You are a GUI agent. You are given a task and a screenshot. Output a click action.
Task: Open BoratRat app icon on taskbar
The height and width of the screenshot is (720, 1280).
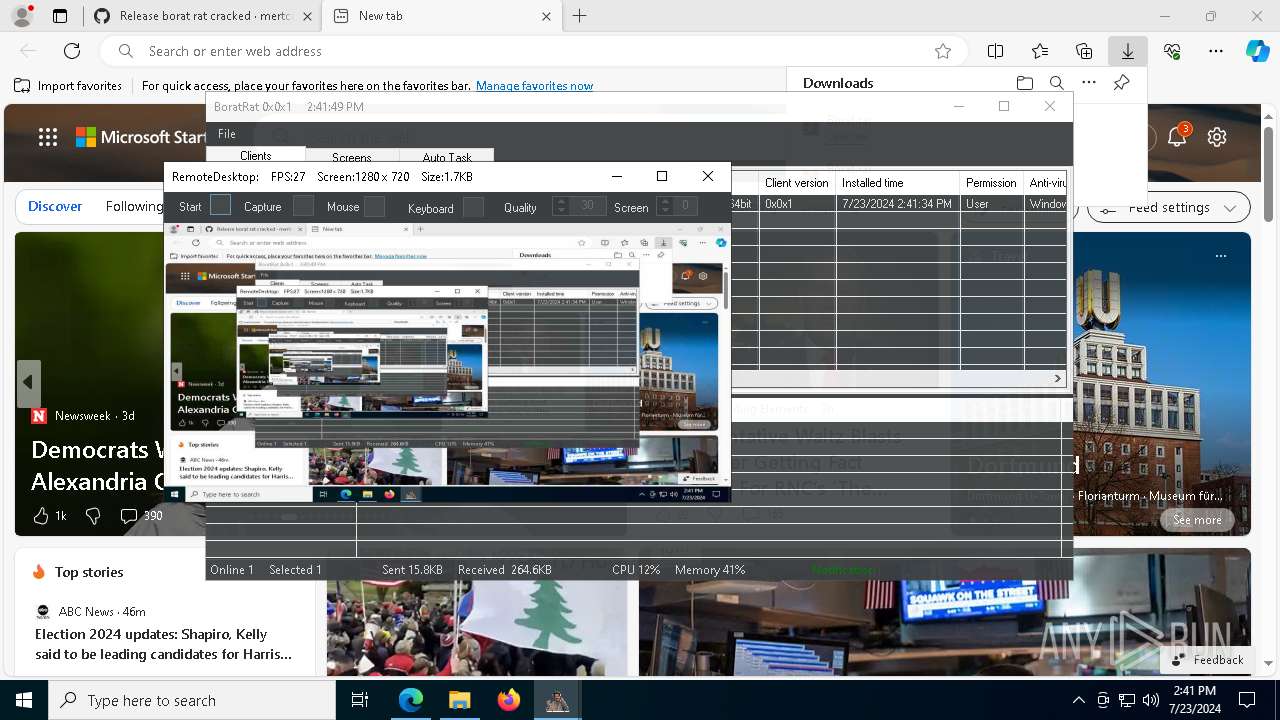557,701
